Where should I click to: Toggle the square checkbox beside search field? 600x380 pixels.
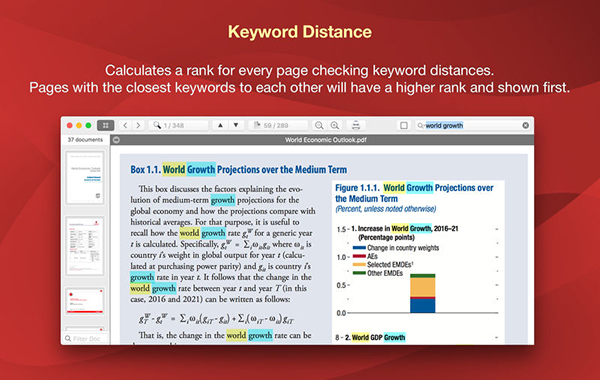point(404,125)
